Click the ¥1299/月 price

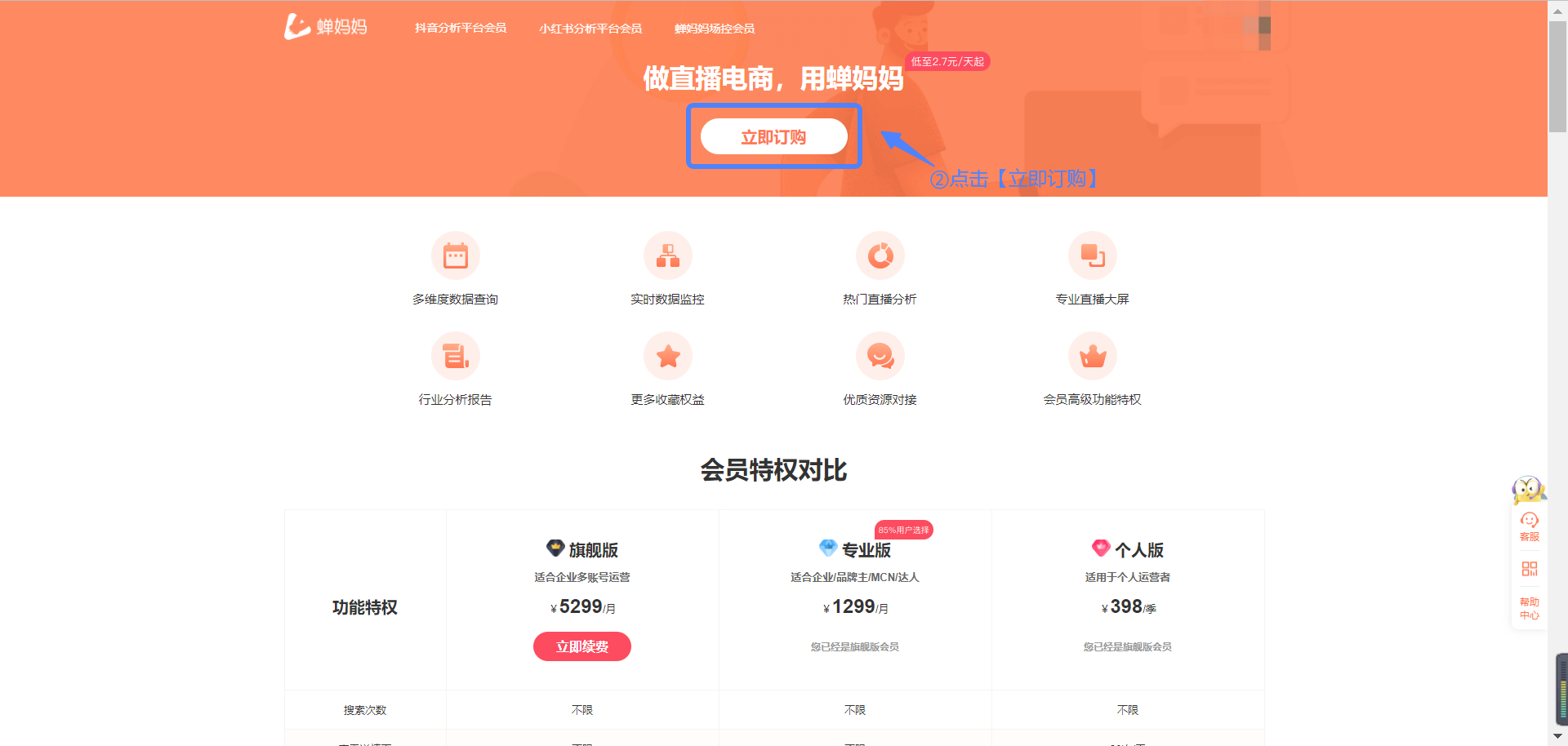pyautogui.click(x=855, y=607)
